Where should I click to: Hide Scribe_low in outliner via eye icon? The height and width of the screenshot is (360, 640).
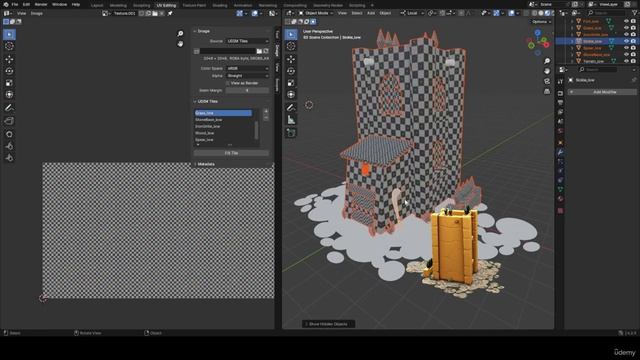click(626, 41)
